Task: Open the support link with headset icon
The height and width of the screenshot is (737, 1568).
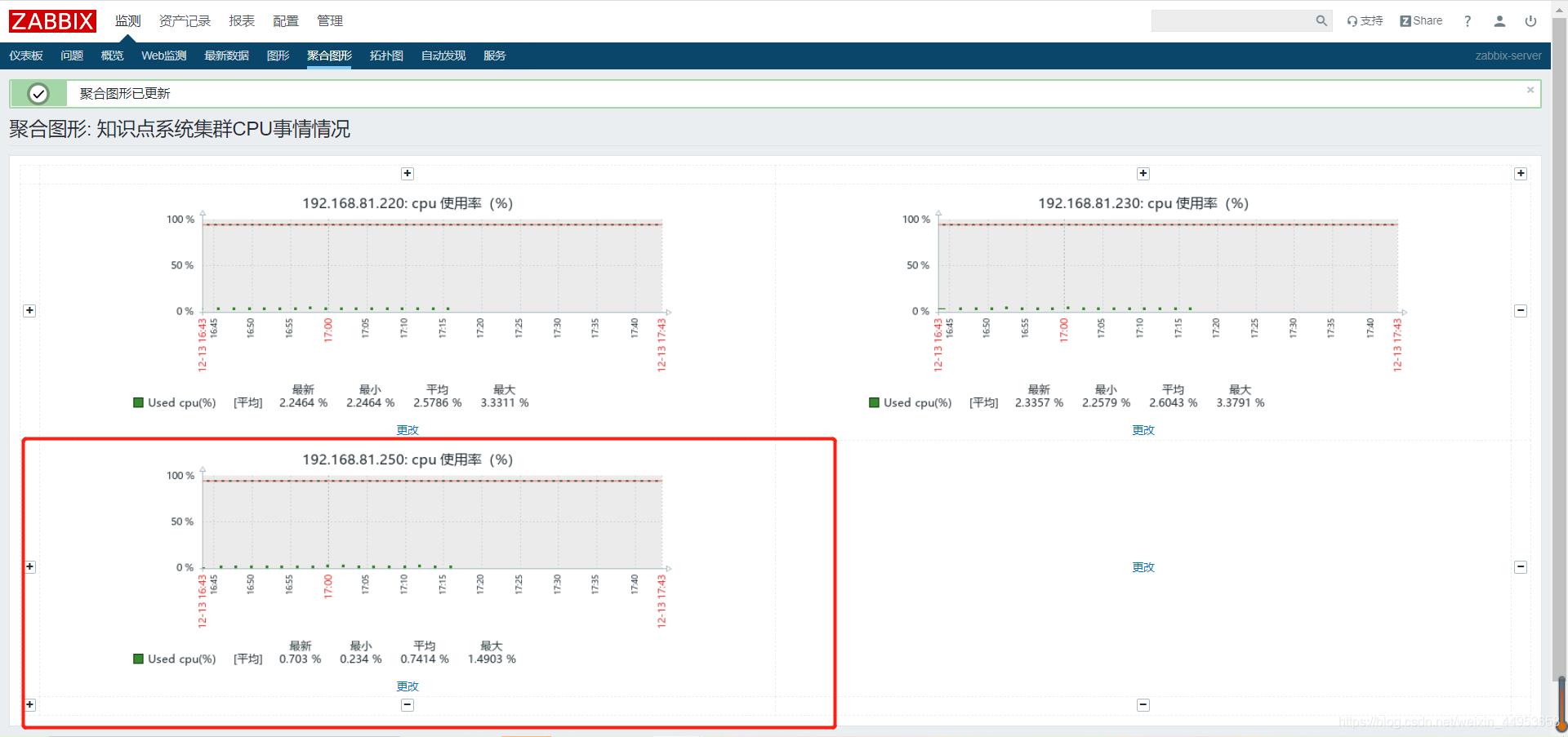Action: 1365,21
